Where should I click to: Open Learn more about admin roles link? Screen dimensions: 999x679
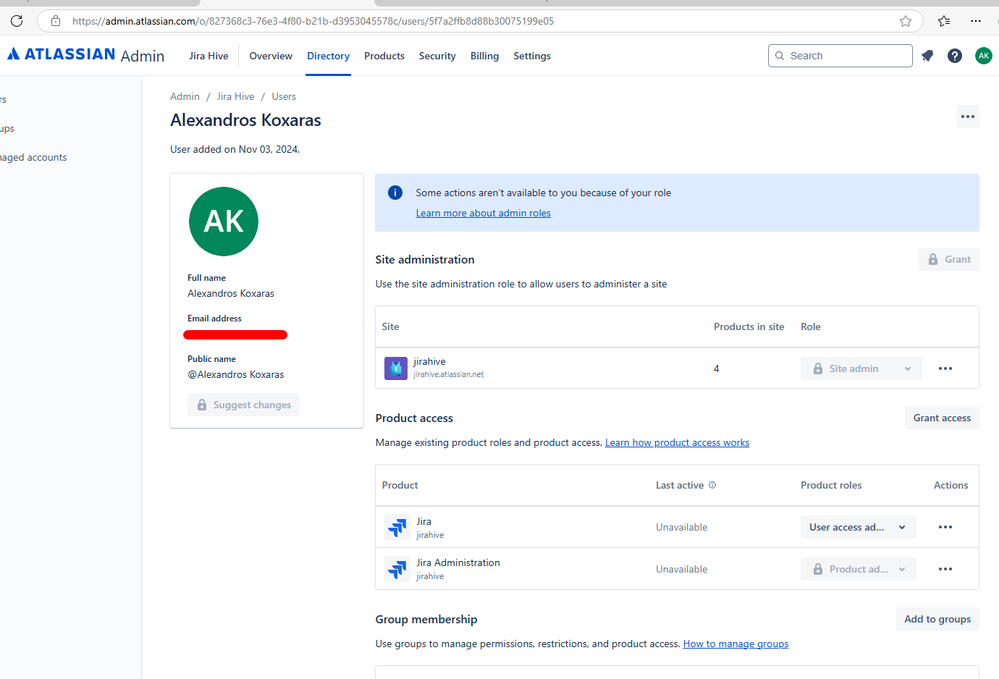click(x=483, y=213)
